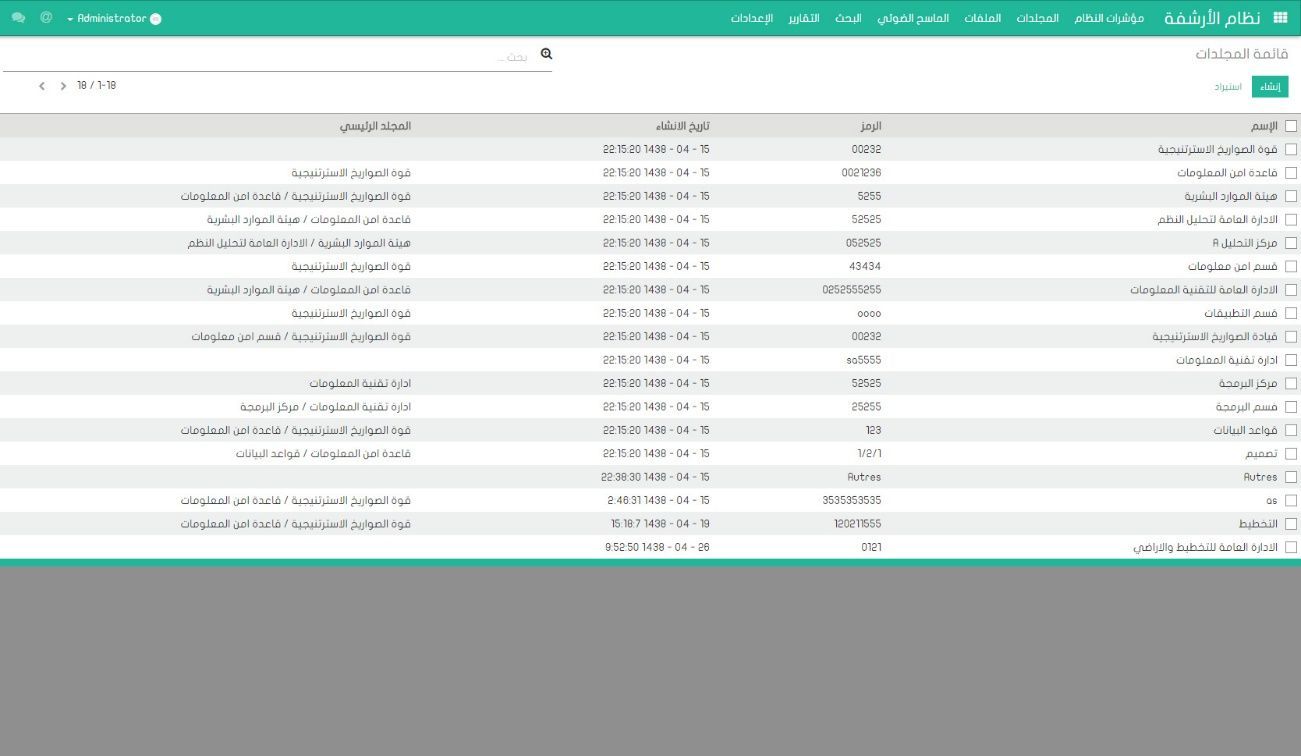Viewport: 1301px width, 756px height.
Task: Click the code cell 3535353535
Action: pos(852,500)
